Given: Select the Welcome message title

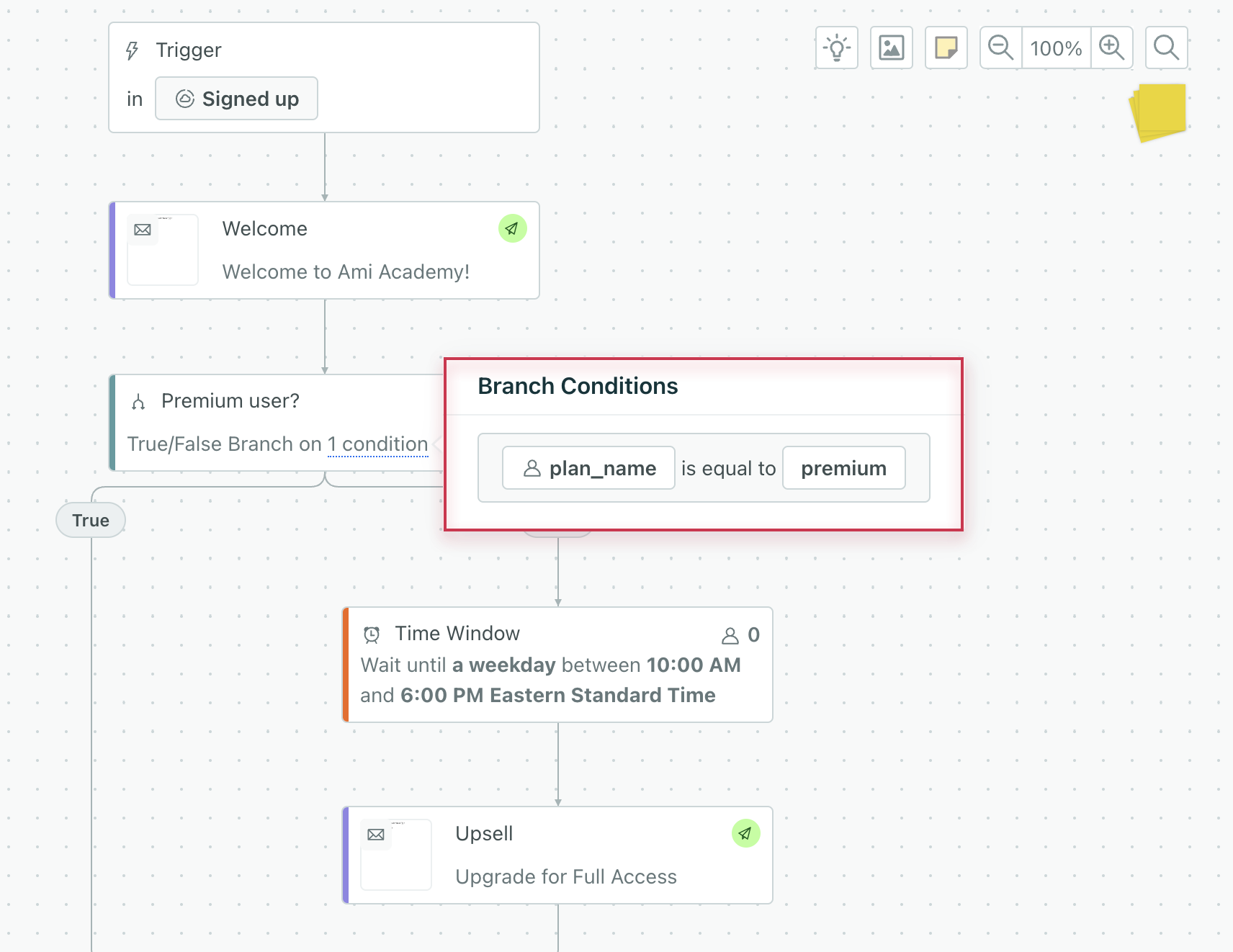Looking at the screenshot, I should 265,228.
